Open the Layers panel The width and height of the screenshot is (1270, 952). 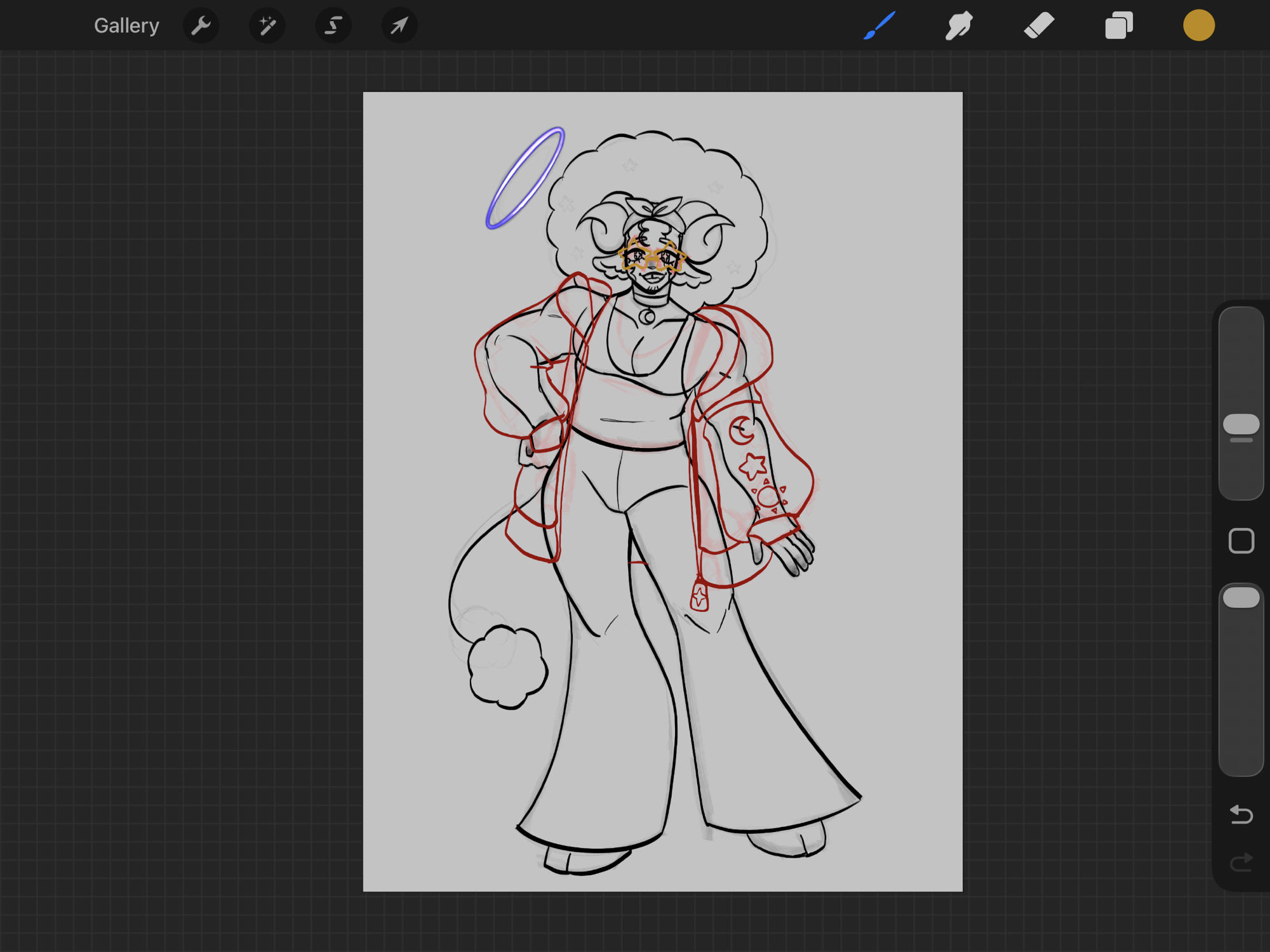pos(1119,25)
